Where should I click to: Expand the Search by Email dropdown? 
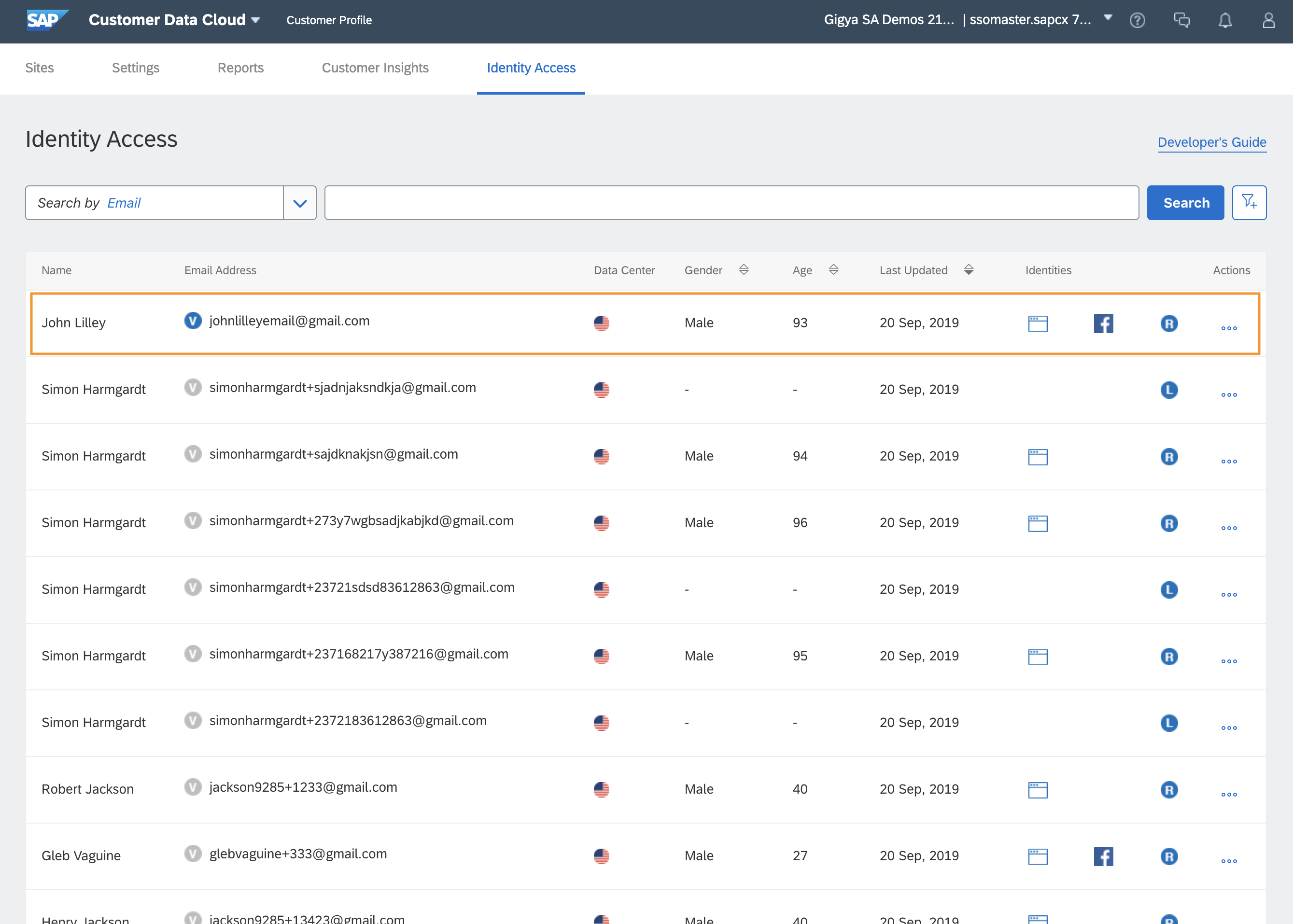pos(300,203)
